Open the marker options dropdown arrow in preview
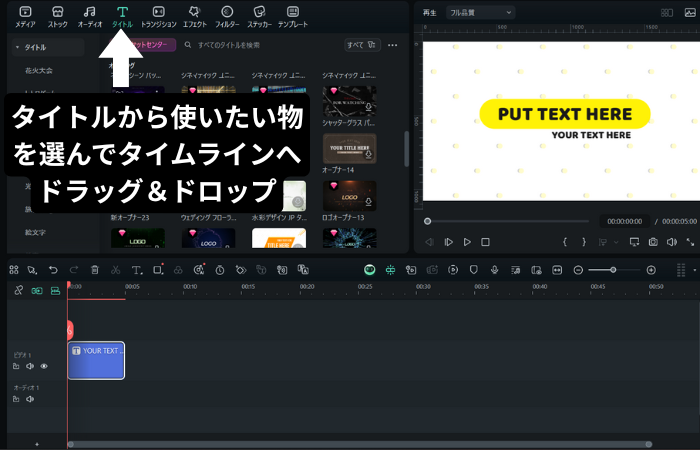Screen dimensions: 700x450 (616, 242)
